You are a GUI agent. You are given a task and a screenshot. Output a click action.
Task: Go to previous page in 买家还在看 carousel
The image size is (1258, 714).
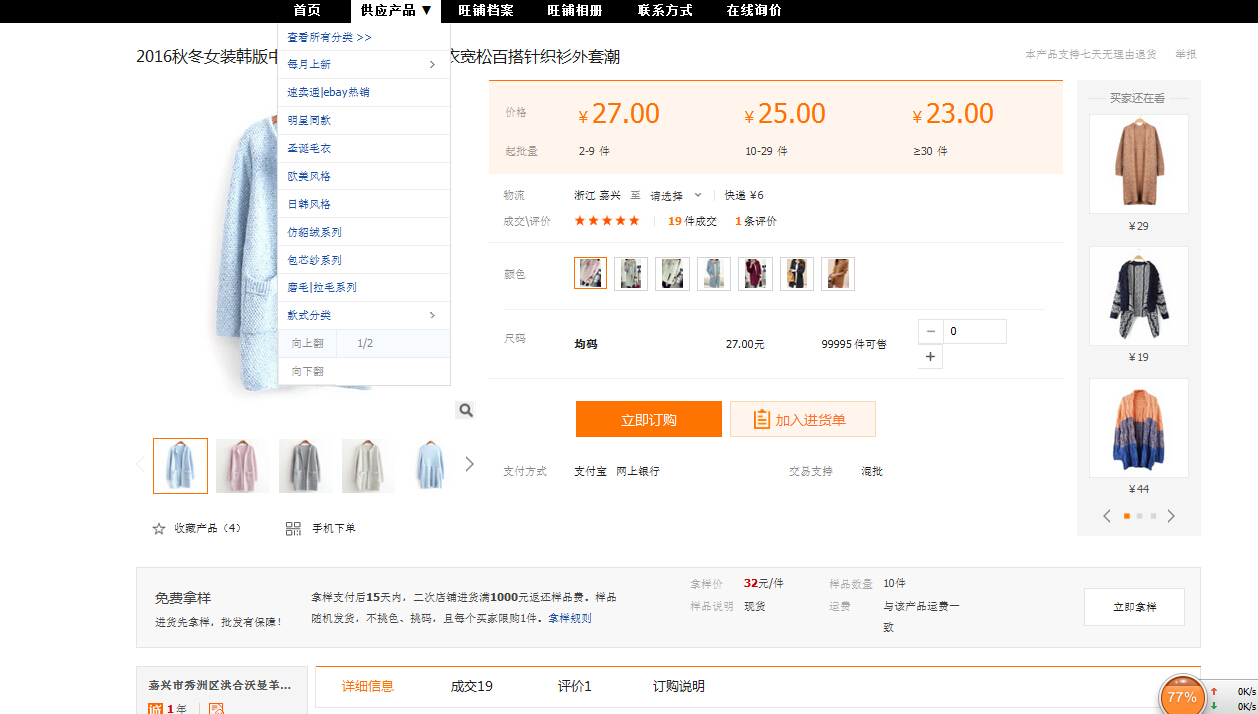tap(1107, 516)
